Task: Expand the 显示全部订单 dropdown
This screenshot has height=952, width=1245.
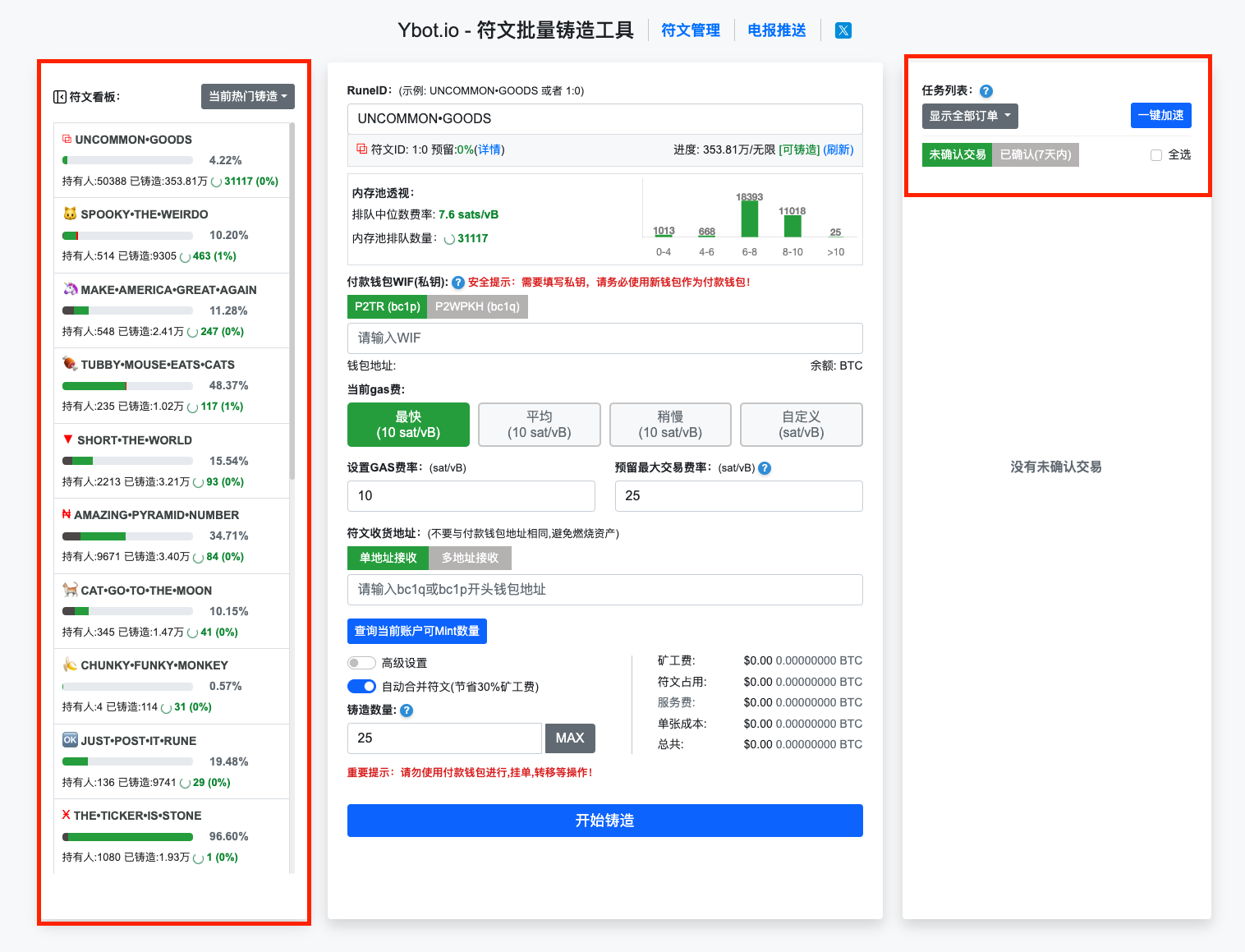Action: click(970, 116)
